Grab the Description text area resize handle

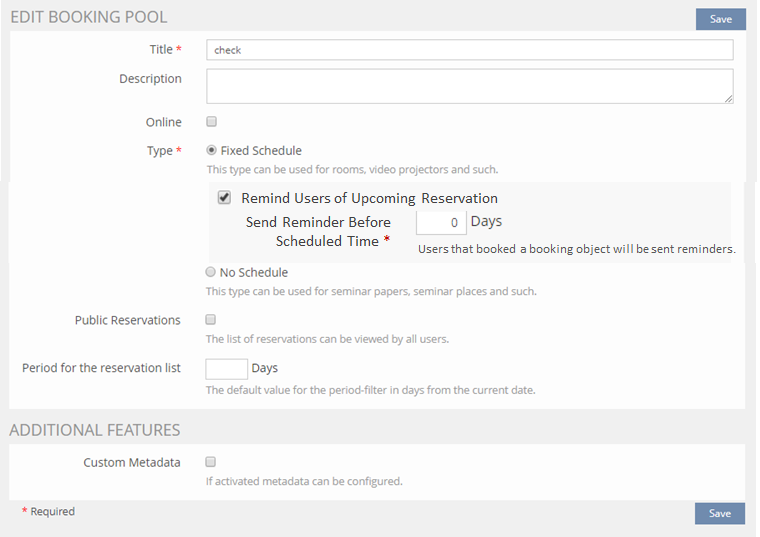pyautogui.click(x=729, y=99)
